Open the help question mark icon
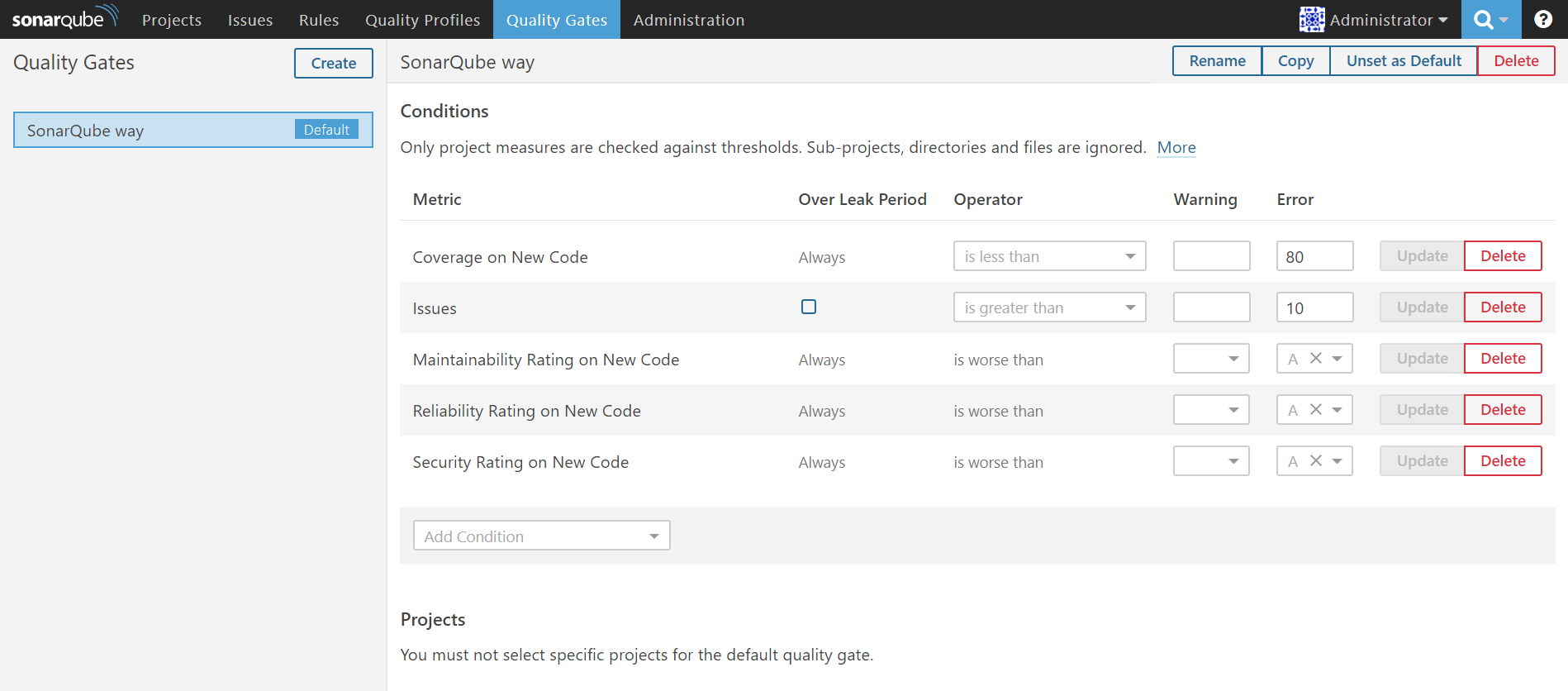This screenshot has width=1568, height=691. pos(1542,20)
